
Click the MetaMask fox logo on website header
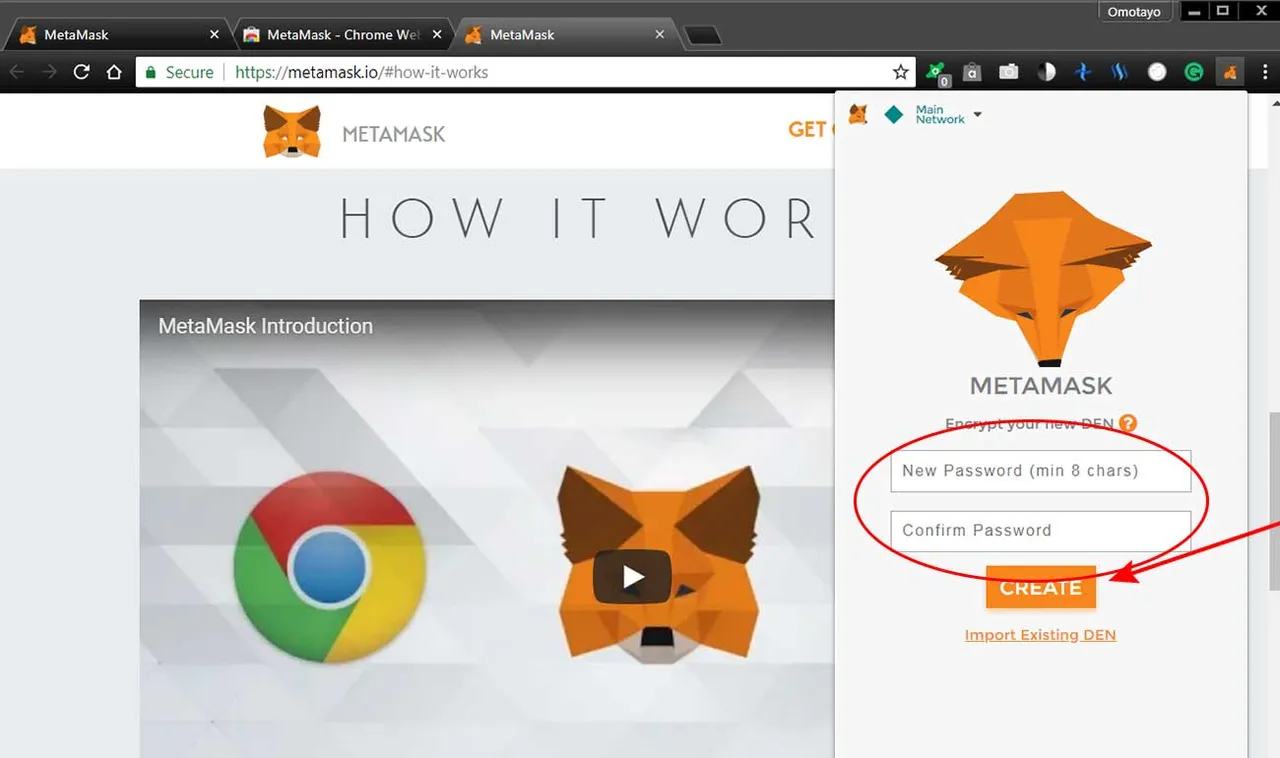(x=292, y=132)
